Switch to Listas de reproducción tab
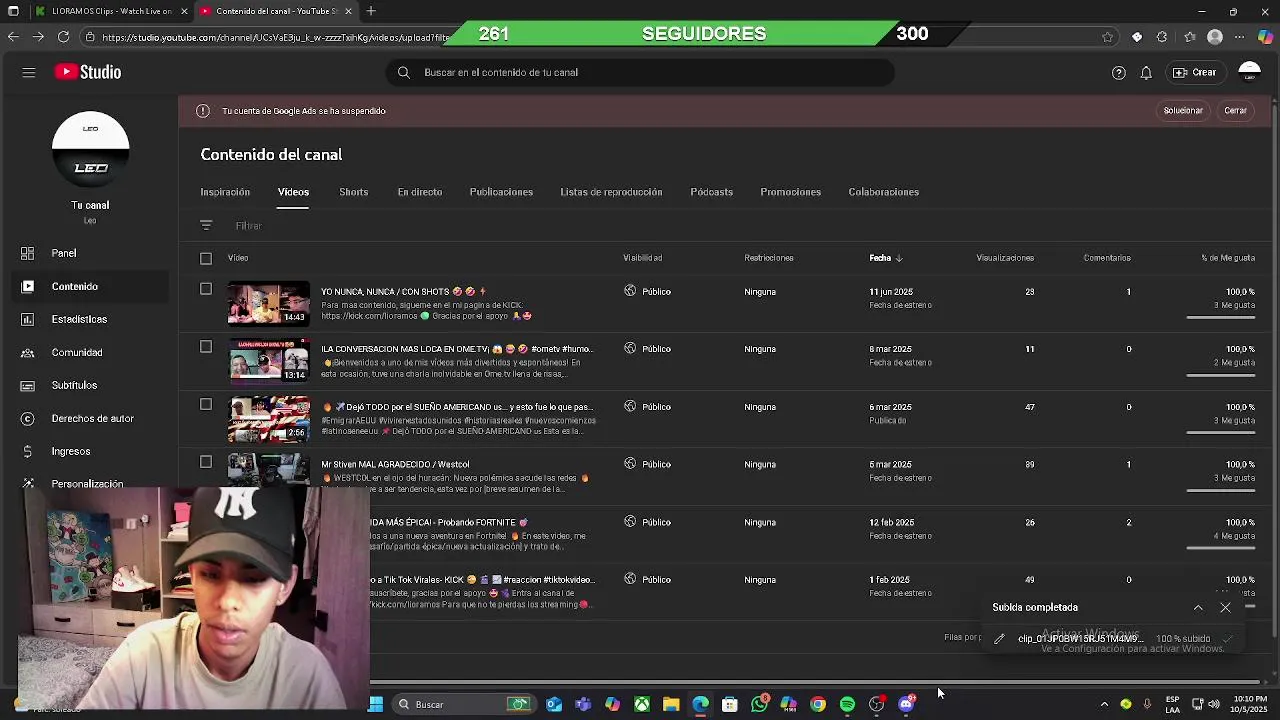This screenshot has height=720, width=1280. (x=611, y=192)
